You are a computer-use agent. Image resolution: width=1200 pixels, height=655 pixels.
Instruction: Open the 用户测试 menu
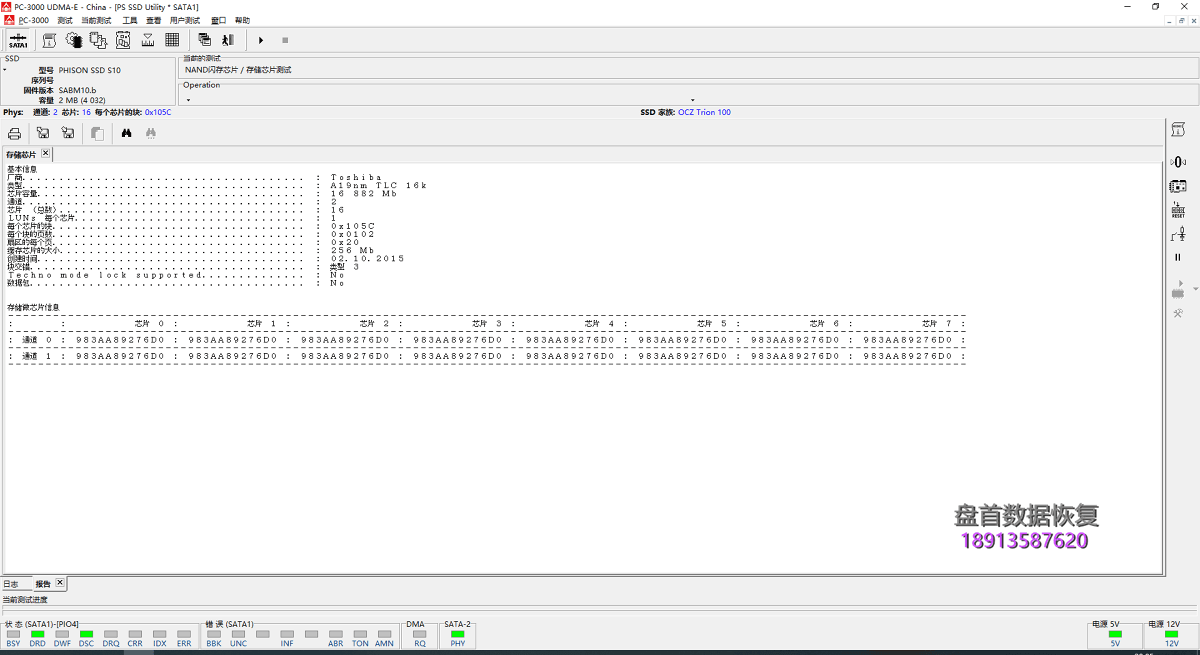coord(185,20)
